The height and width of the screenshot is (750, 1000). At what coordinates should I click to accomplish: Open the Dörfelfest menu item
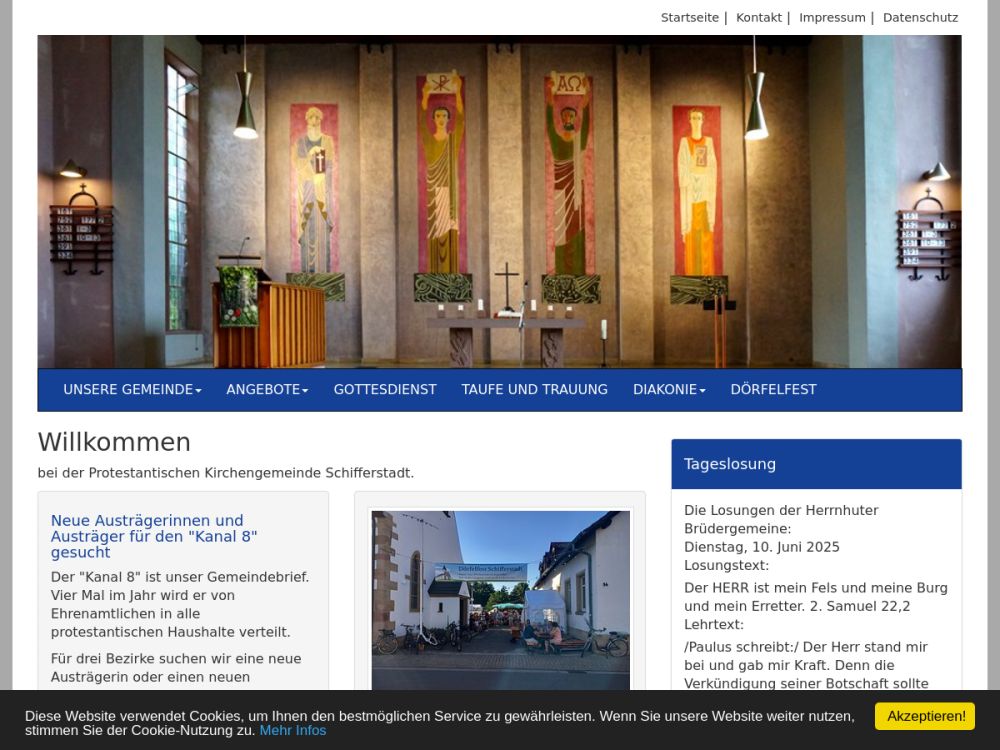773,390
